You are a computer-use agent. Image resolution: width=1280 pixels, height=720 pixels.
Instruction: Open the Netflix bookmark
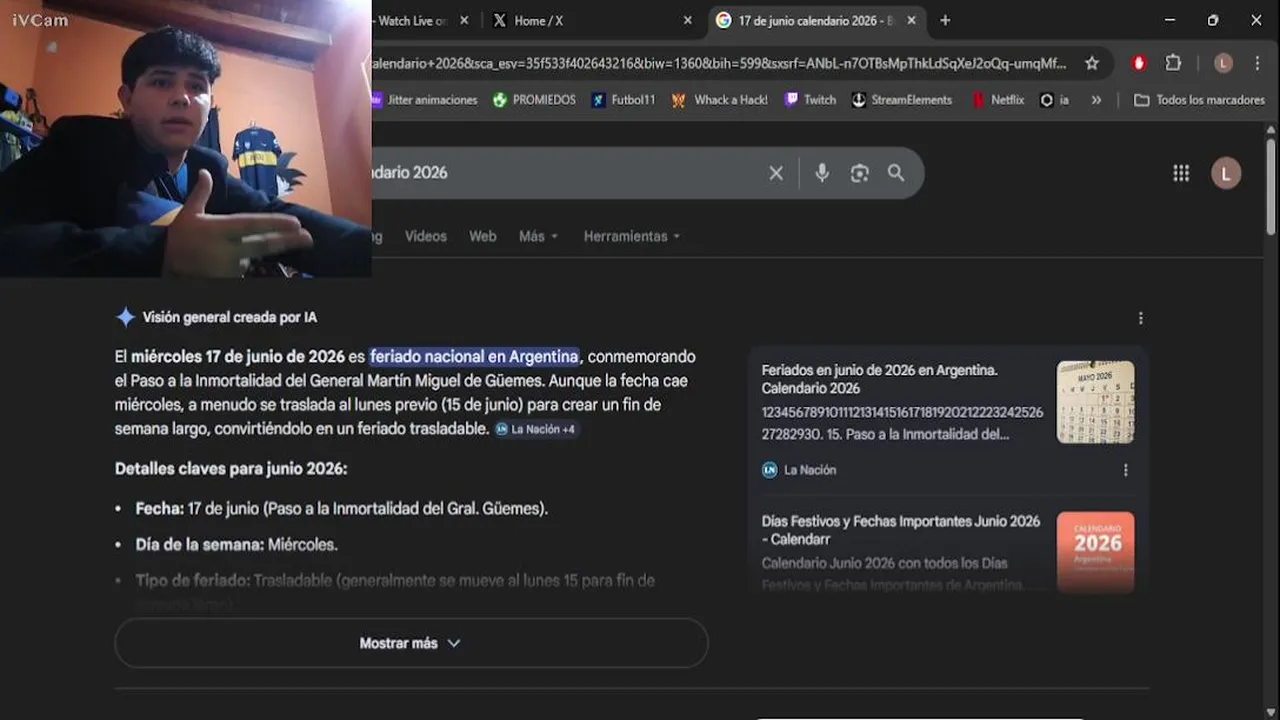pos(998,100)
